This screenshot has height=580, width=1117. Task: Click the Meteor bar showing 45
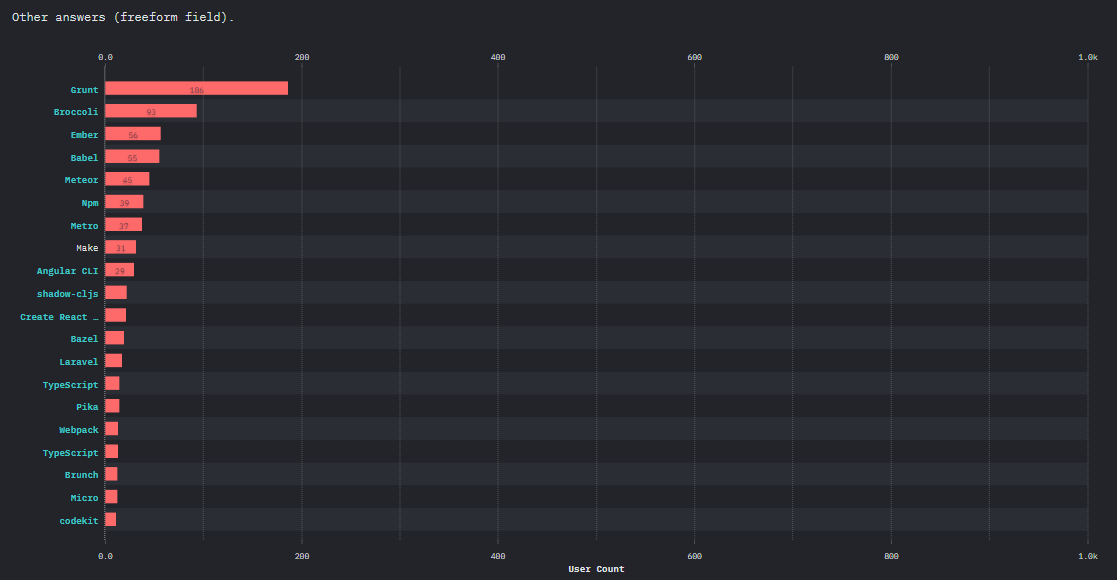click(128, 179)
